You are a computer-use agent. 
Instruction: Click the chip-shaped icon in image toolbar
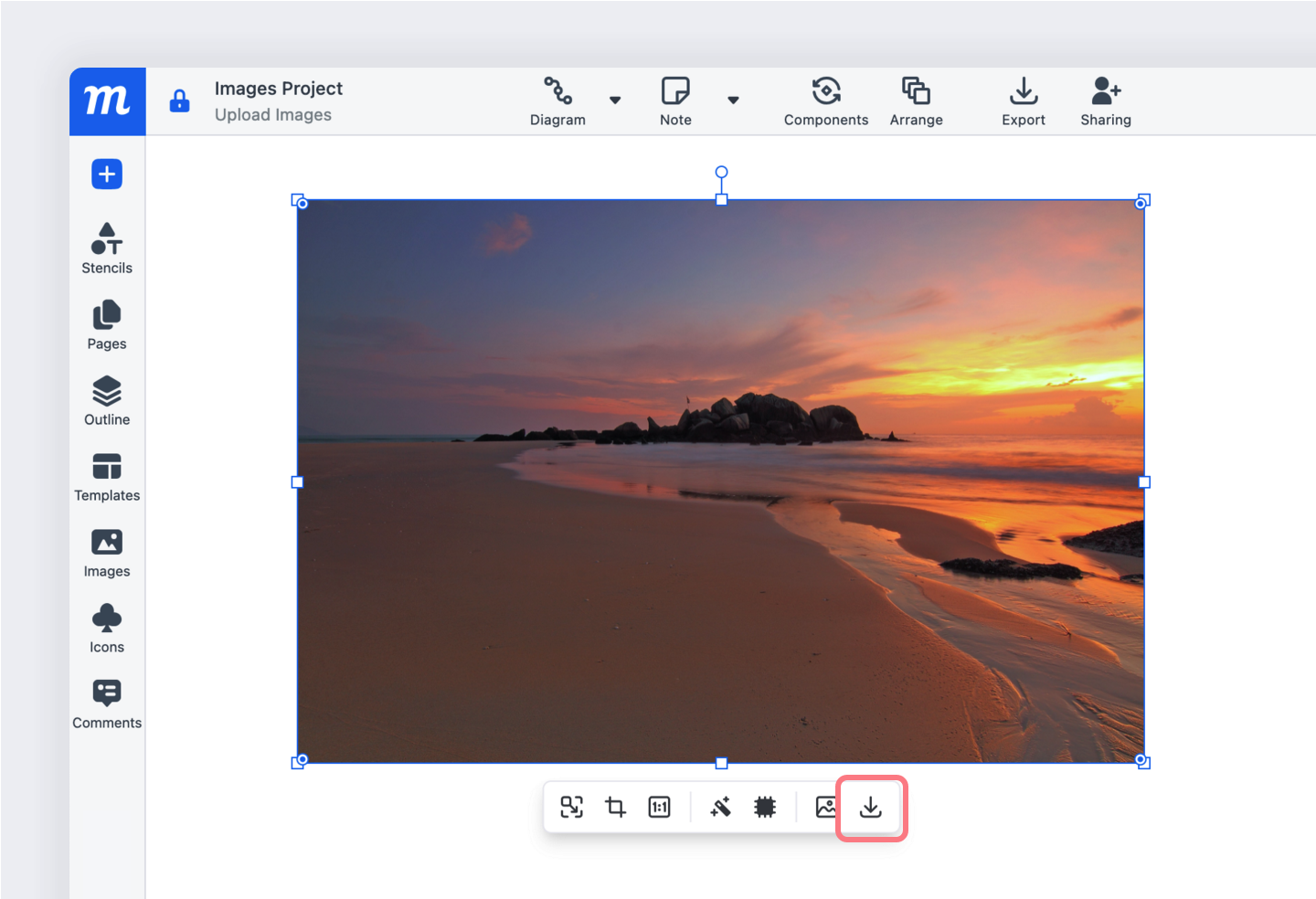click(765, 807)
